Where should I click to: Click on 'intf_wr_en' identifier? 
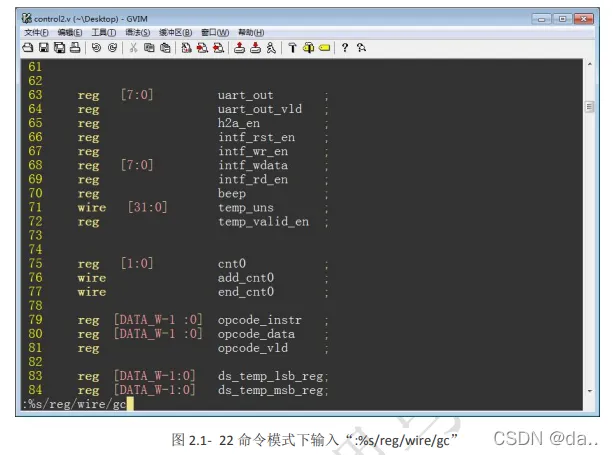pyautogui.click(x=253, y=151)
